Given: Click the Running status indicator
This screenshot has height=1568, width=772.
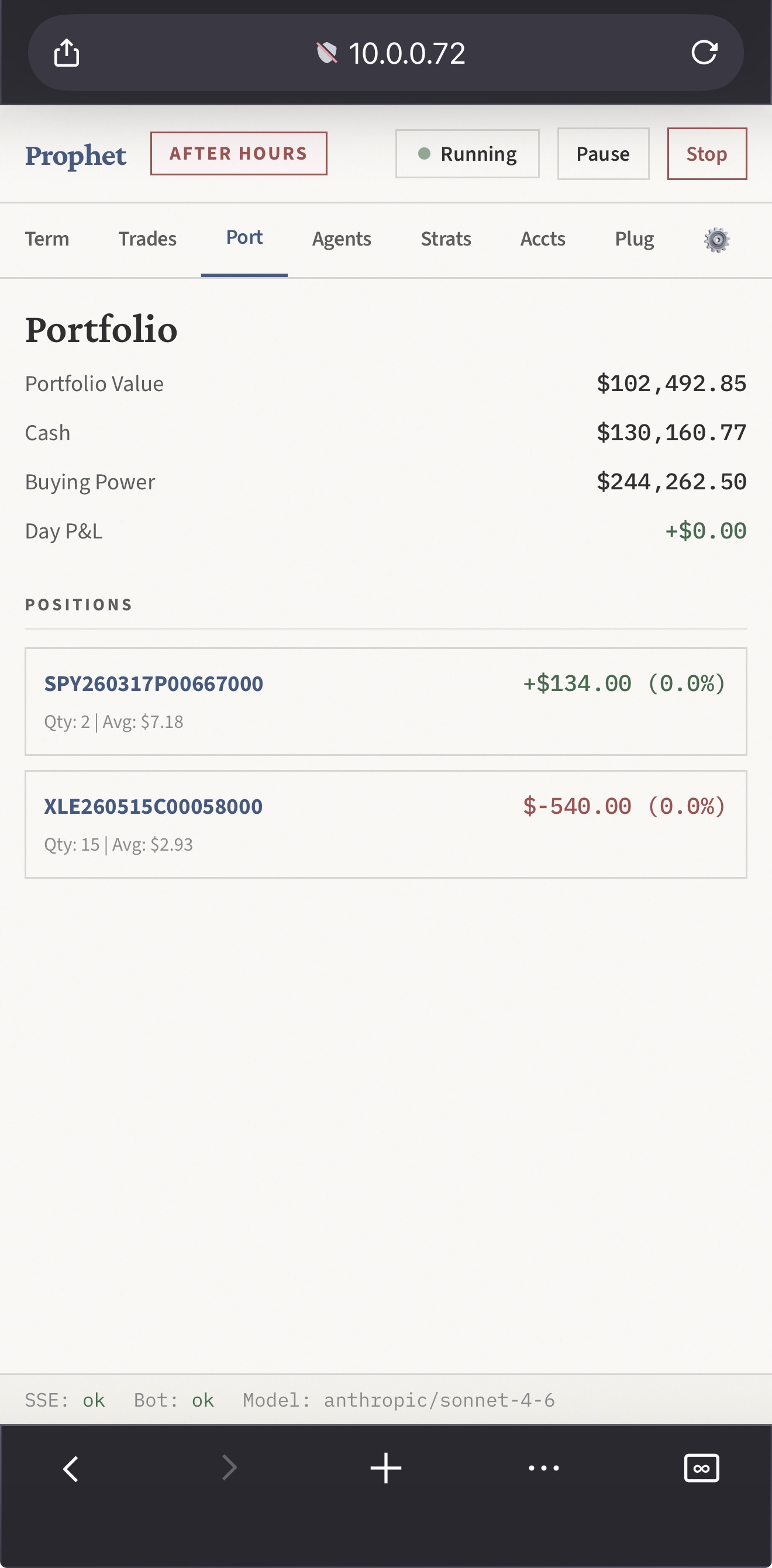Looking at the screenshot, I should [467, 154].
